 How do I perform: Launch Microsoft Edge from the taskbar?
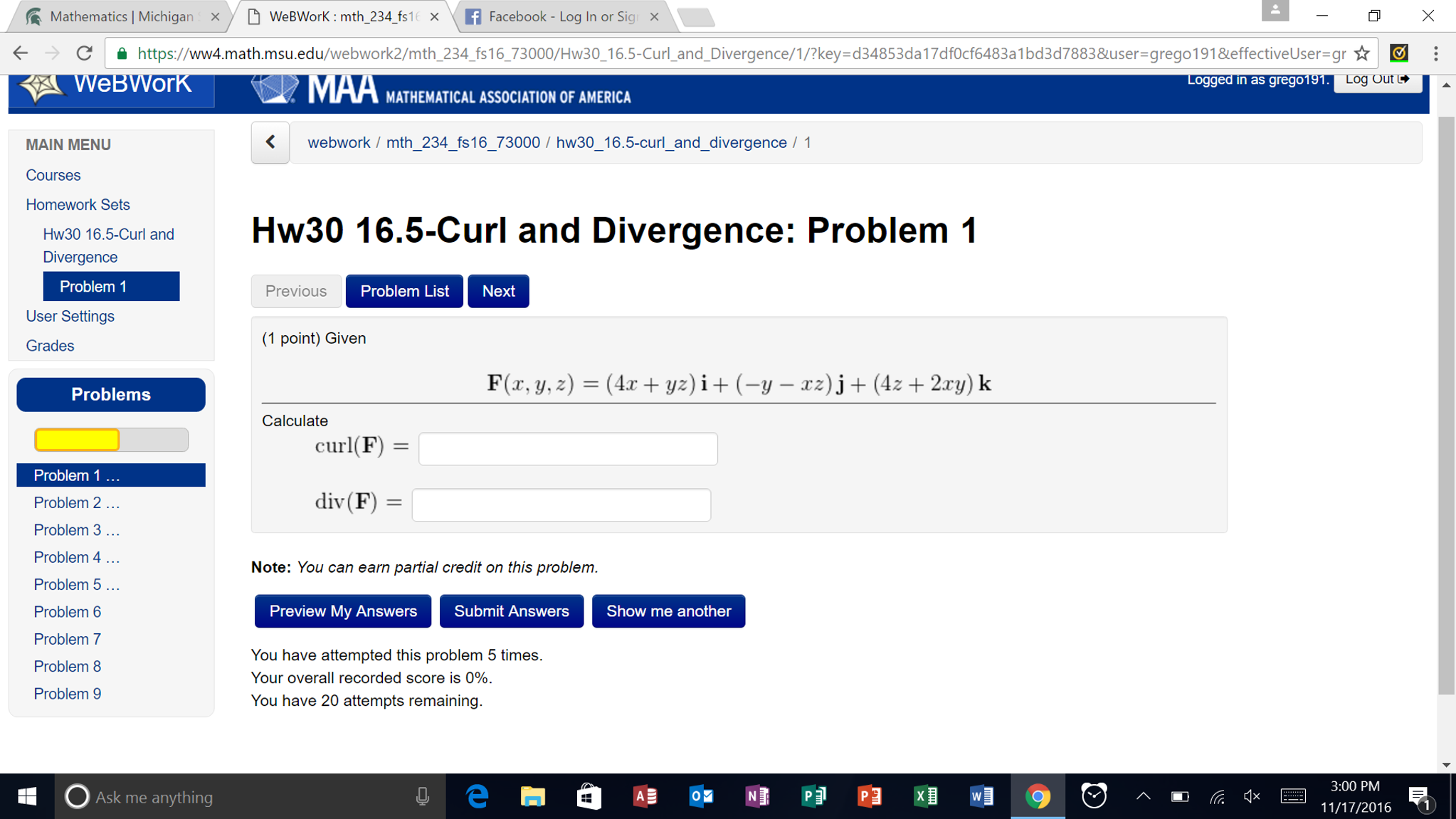tap(477, 796)
